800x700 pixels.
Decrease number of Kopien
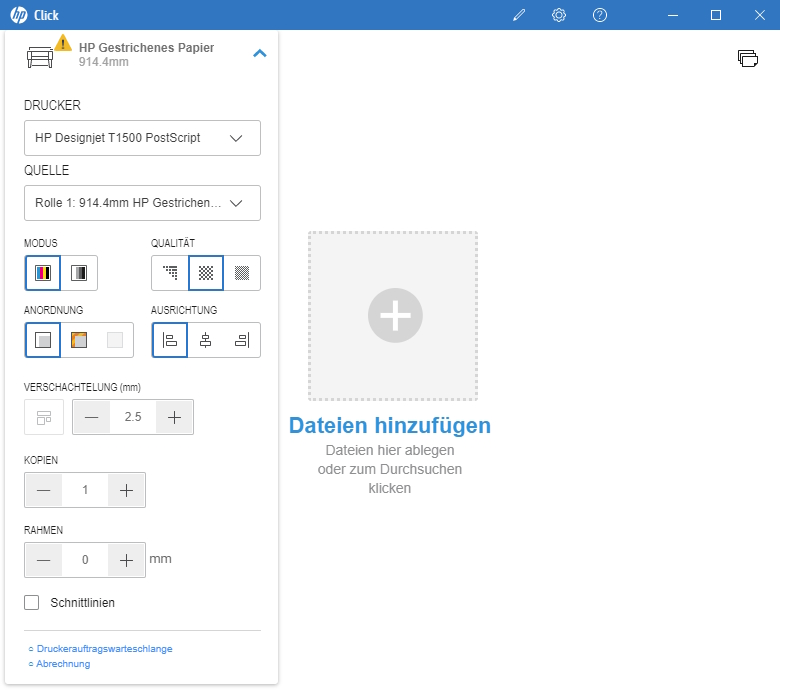click(44, 490)
